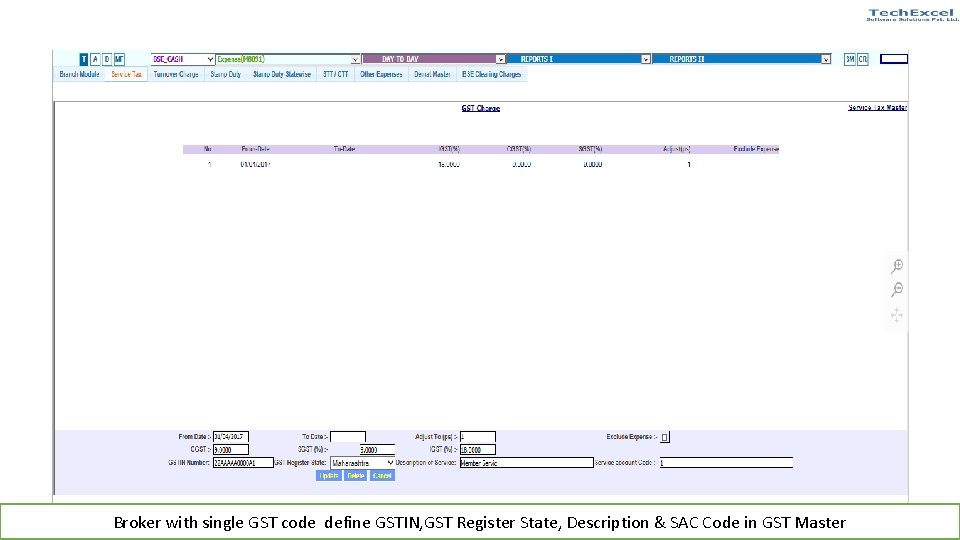
Task: Click the CGST(%) value in row 1
Action: point(522,165)
